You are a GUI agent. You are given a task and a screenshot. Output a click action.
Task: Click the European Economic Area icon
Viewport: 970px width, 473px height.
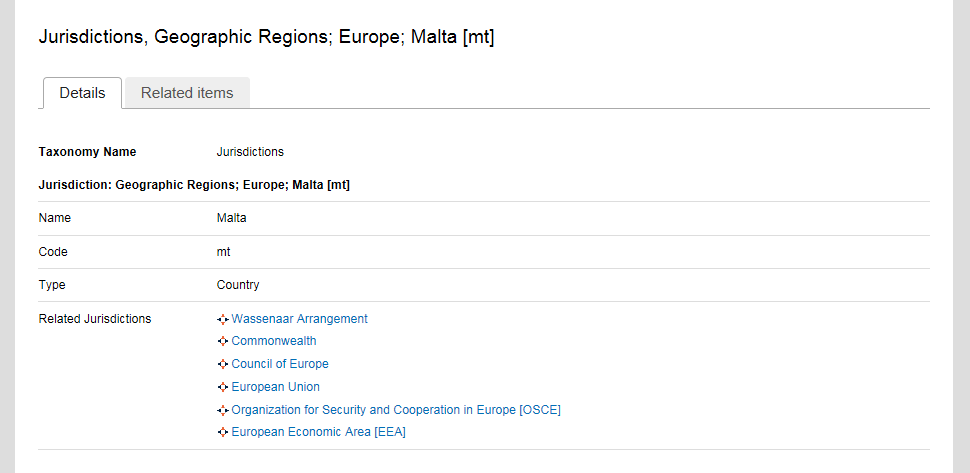click(x=223, y=432)
